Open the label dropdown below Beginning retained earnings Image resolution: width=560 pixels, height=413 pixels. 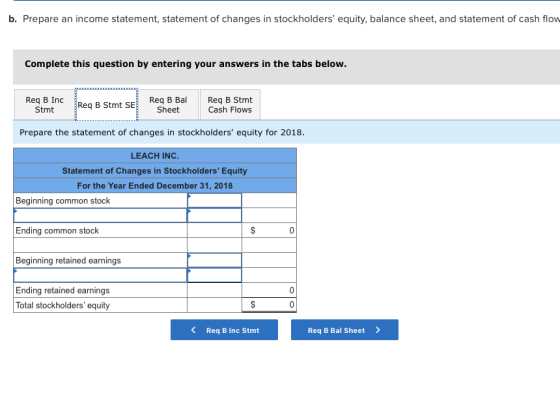pos(100,275)
